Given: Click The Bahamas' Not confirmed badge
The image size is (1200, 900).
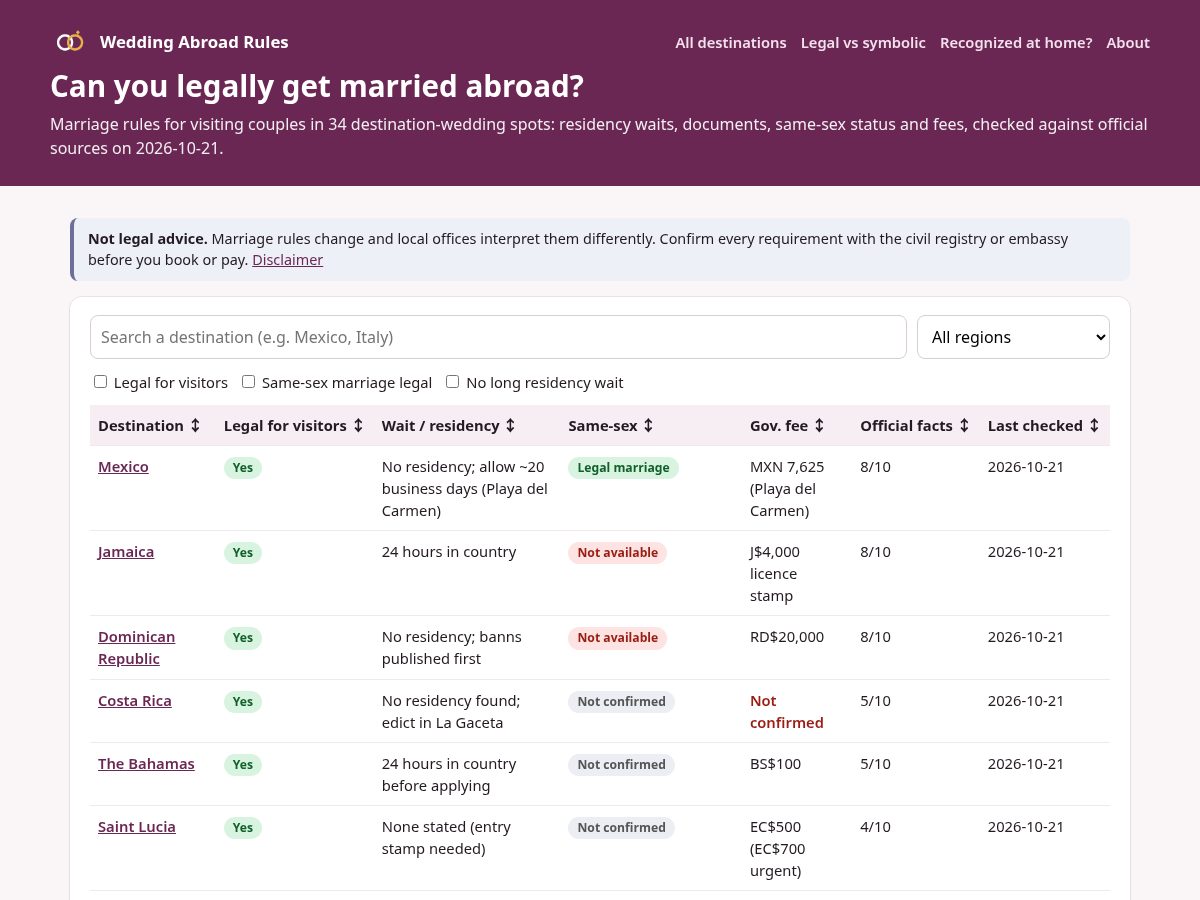Looking at the screenshot, I should tap(621, 765).
